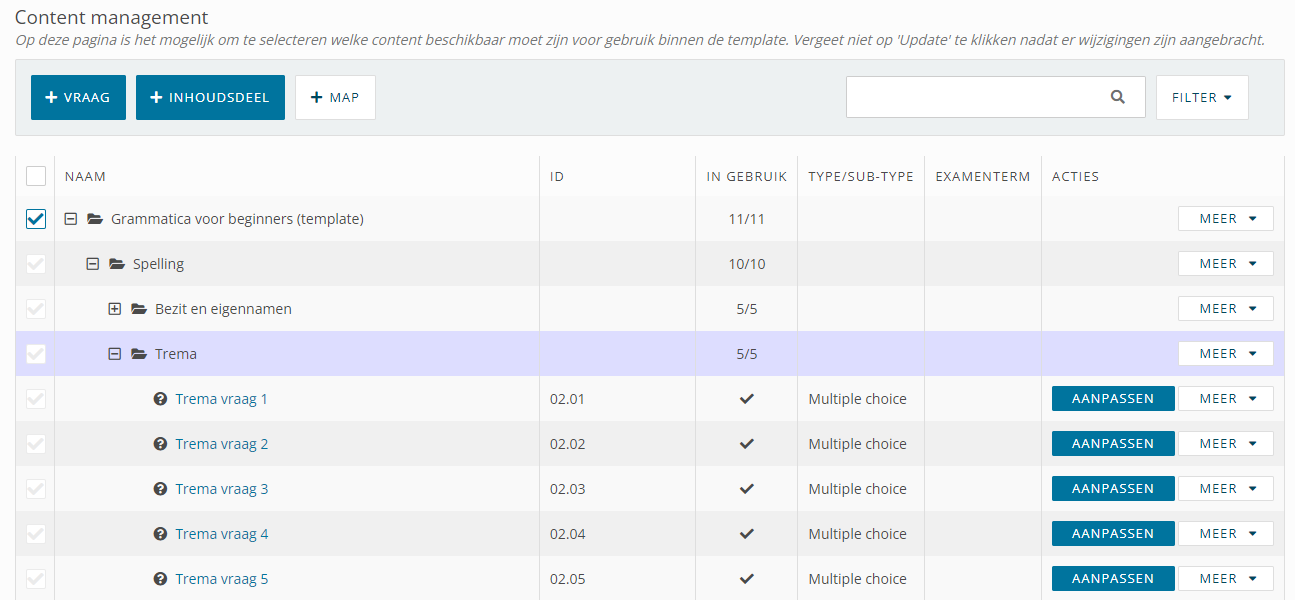Click the folder icon of Bezit en eigennamen
1295x600 pixels.
coord(139,309)
